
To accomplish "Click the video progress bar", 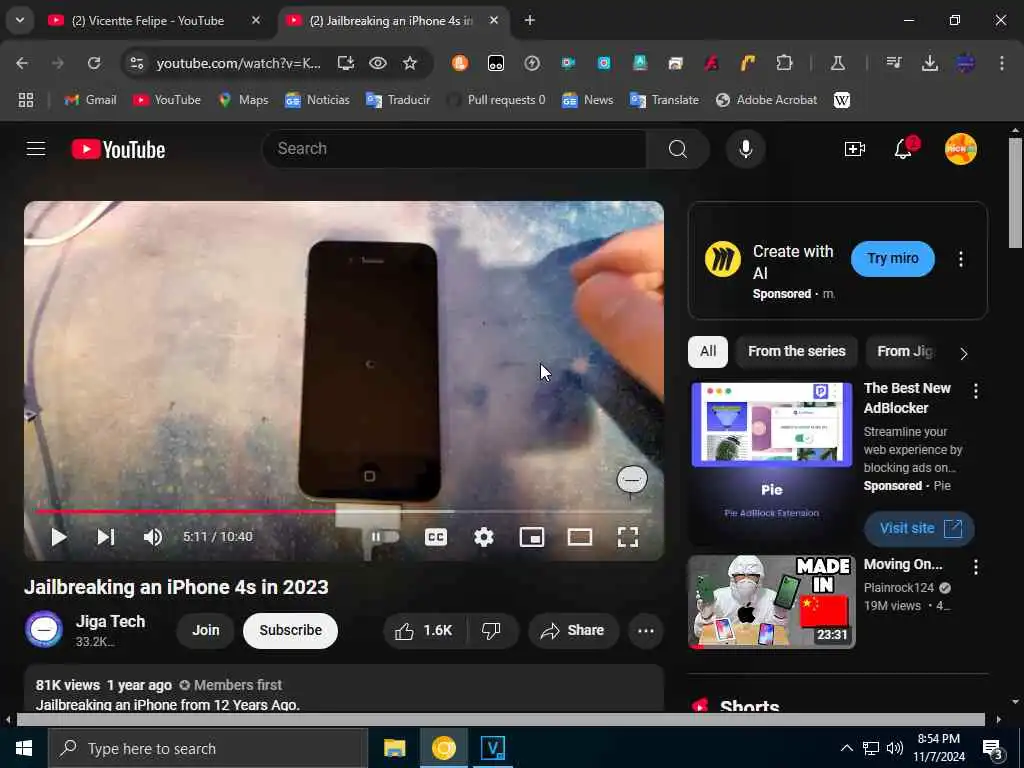I will click(344, 511).
